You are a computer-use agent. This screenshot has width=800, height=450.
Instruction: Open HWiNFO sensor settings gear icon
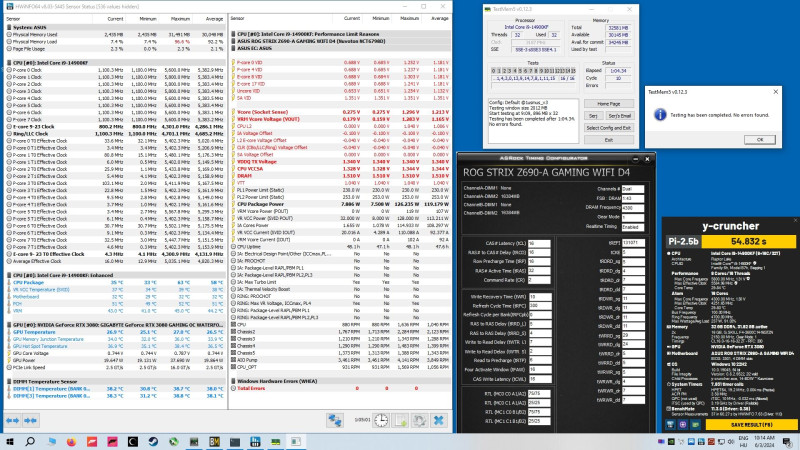click(x=419, y=420)
